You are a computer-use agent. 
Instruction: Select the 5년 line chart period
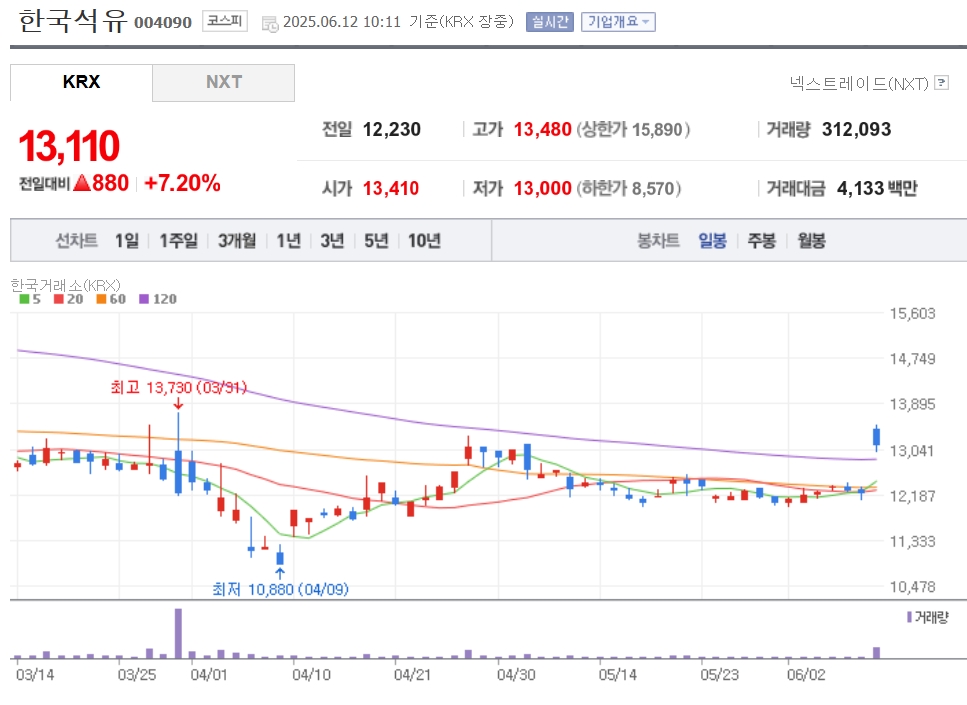(376, 241)
